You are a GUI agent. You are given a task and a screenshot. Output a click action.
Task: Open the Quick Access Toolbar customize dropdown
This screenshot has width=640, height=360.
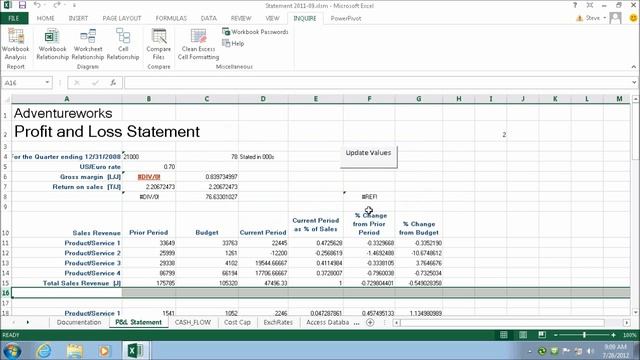[x=74, y=5]
